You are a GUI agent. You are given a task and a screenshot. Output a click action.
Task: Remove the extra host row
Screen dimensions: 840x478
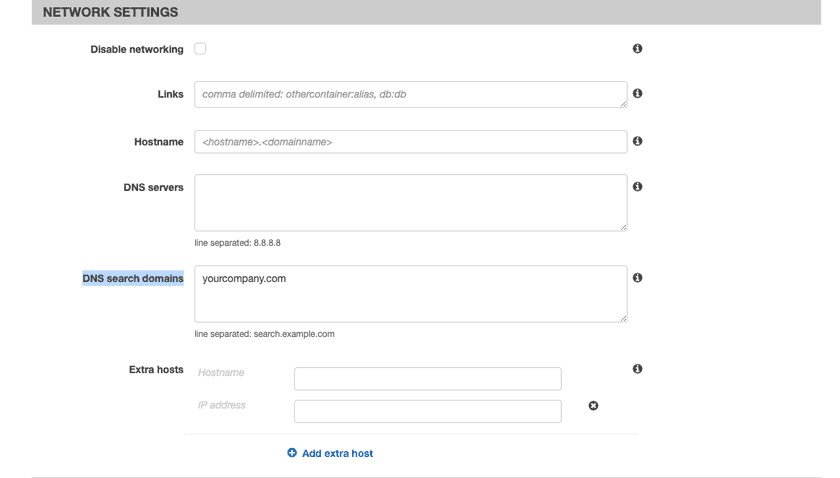click(x=593, y=406)
